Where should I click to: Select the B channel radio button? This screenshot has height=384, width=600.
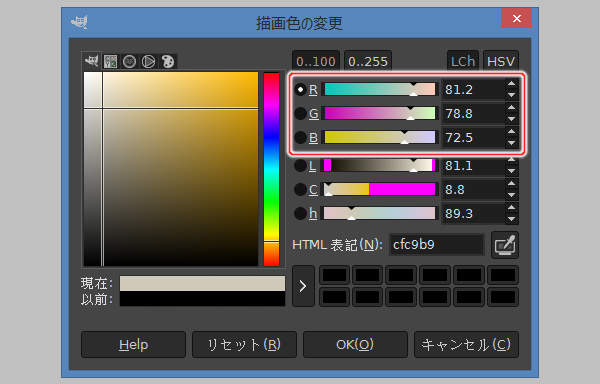click(x=300, y=137)
